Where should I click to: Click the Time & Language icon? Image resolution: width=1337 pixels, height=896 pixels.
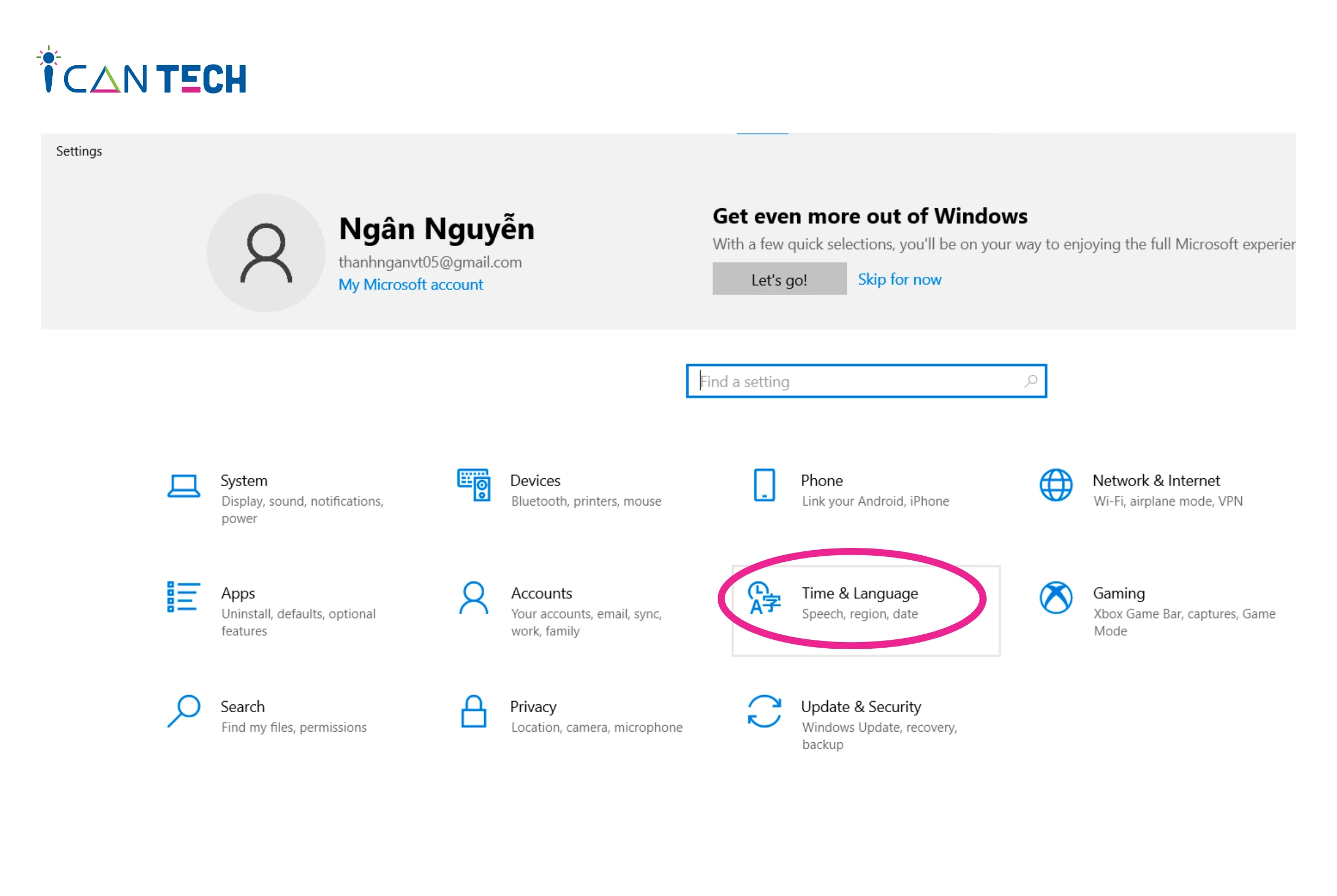click(x=764, y=598)
